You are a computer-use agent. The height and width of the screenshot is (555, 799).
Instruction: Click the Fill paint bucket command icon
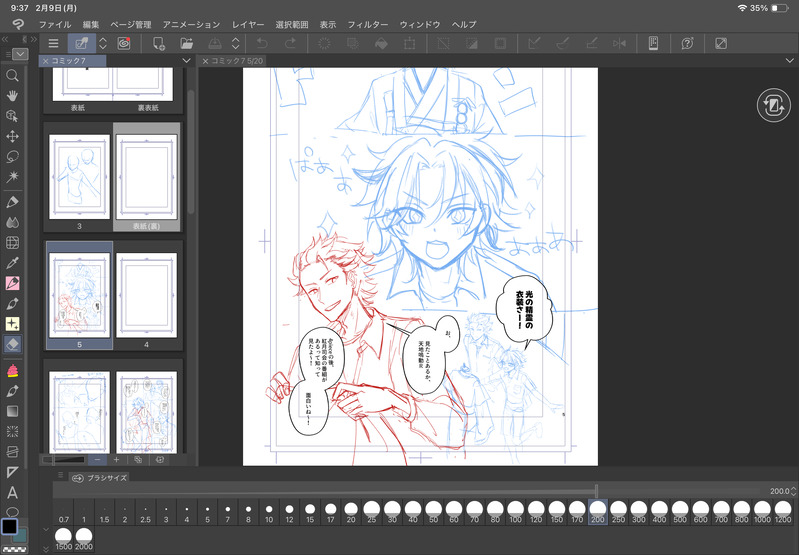coord(381,43)
